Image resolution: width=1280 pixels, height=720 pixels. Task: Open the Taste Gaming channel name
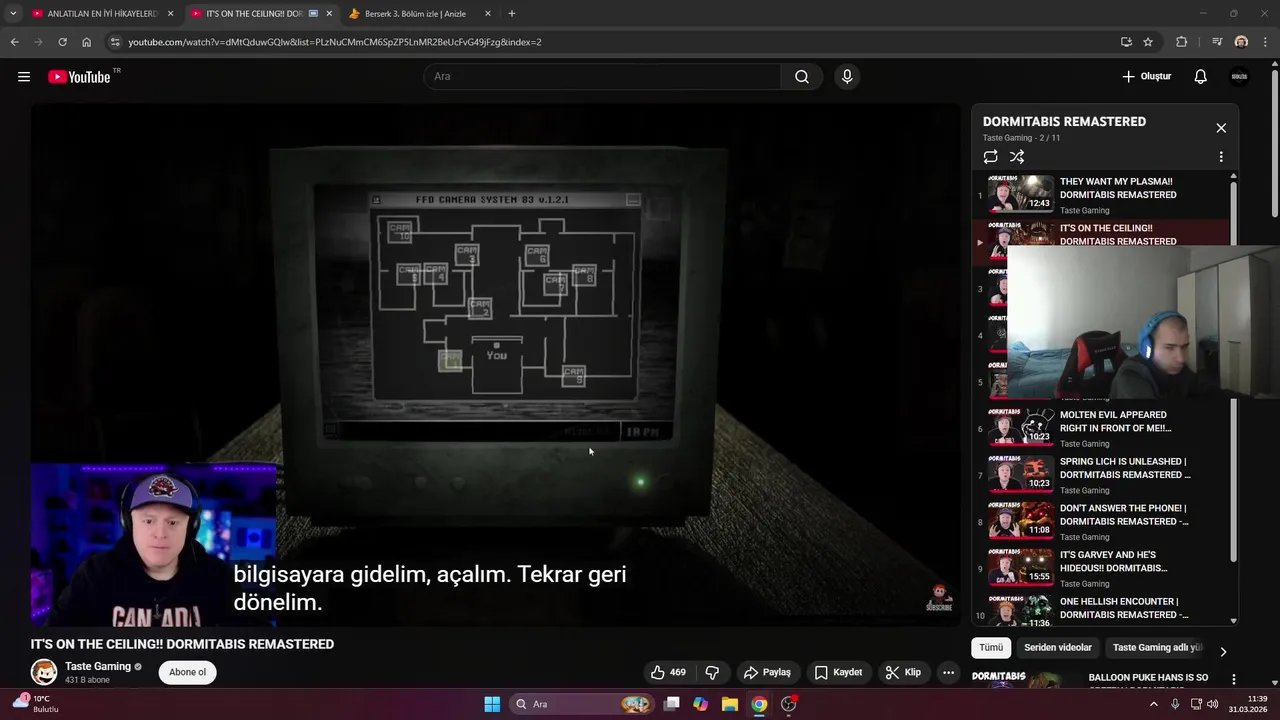(98, 666)
